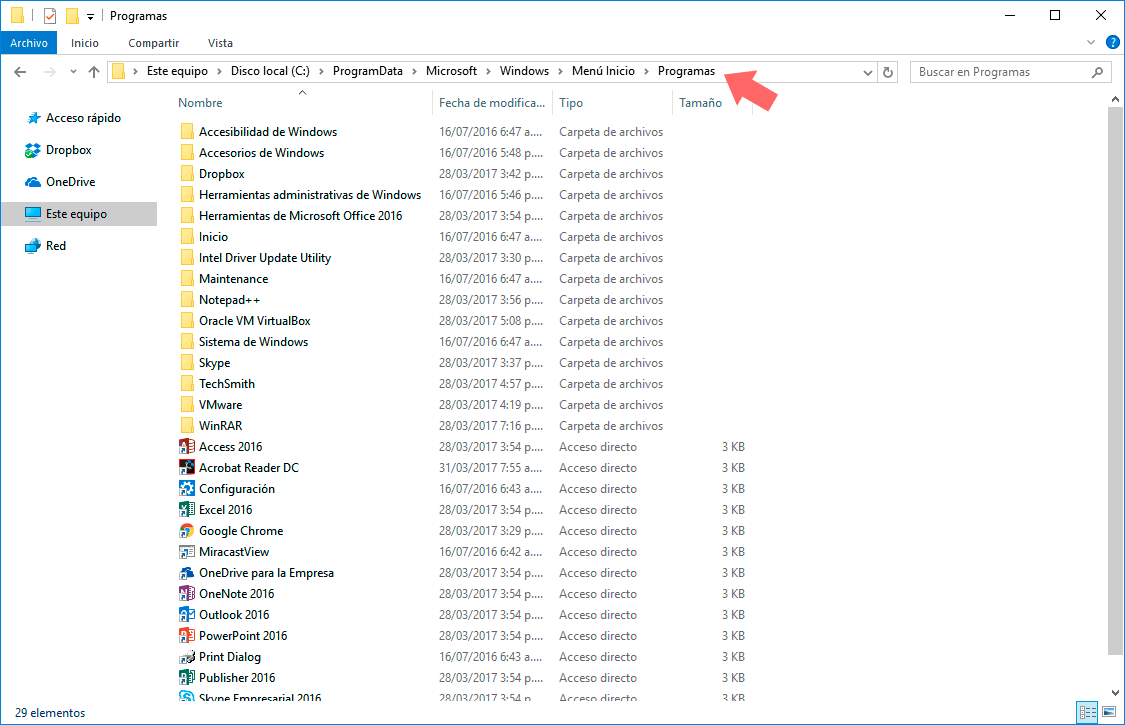
Task: Click the Access 2016 shortcut icon
Action: click(x=187, y=446)
